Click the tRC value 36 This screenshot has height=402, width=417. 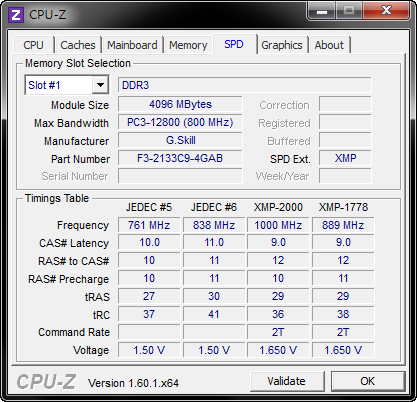[278, 314]
